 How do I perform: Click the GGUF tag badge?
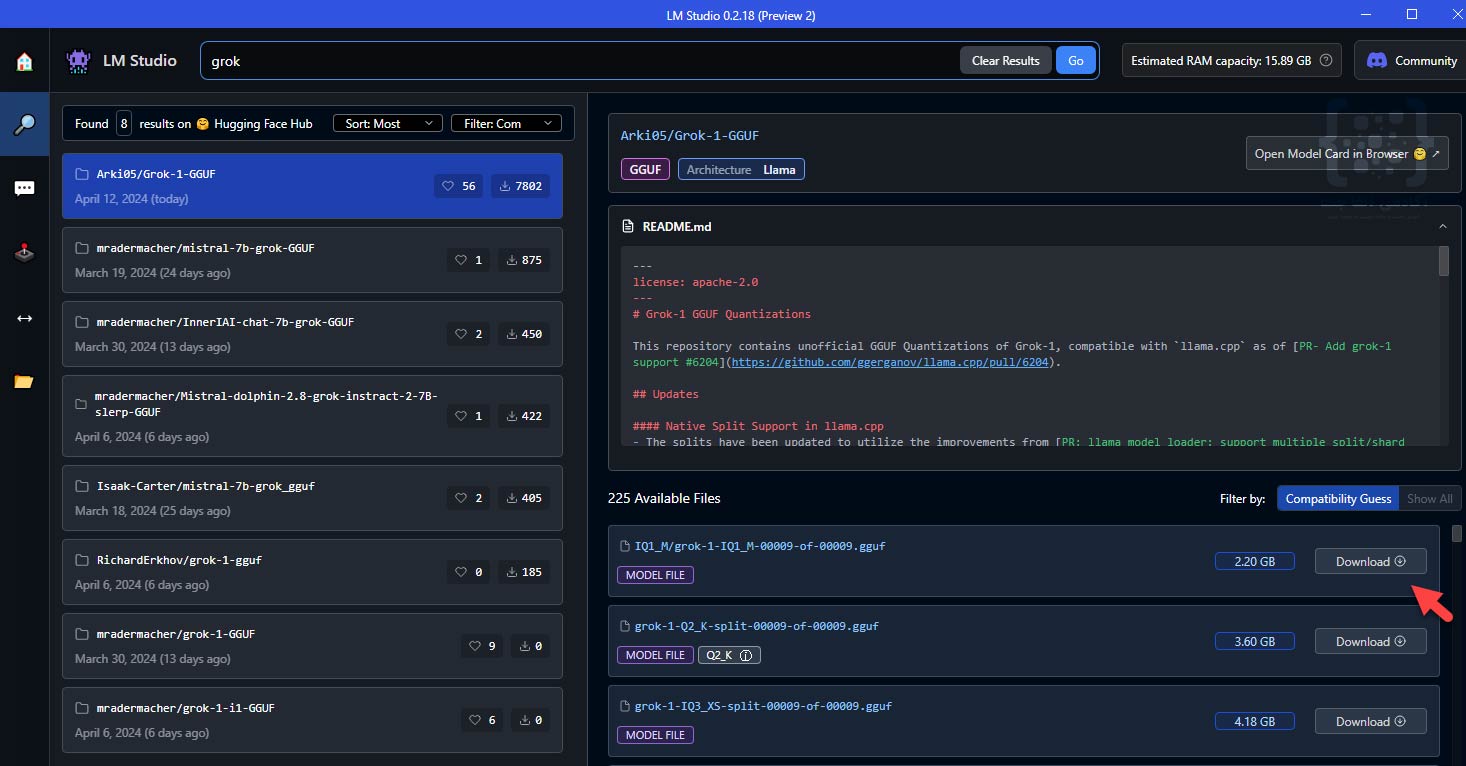point(645,170)
